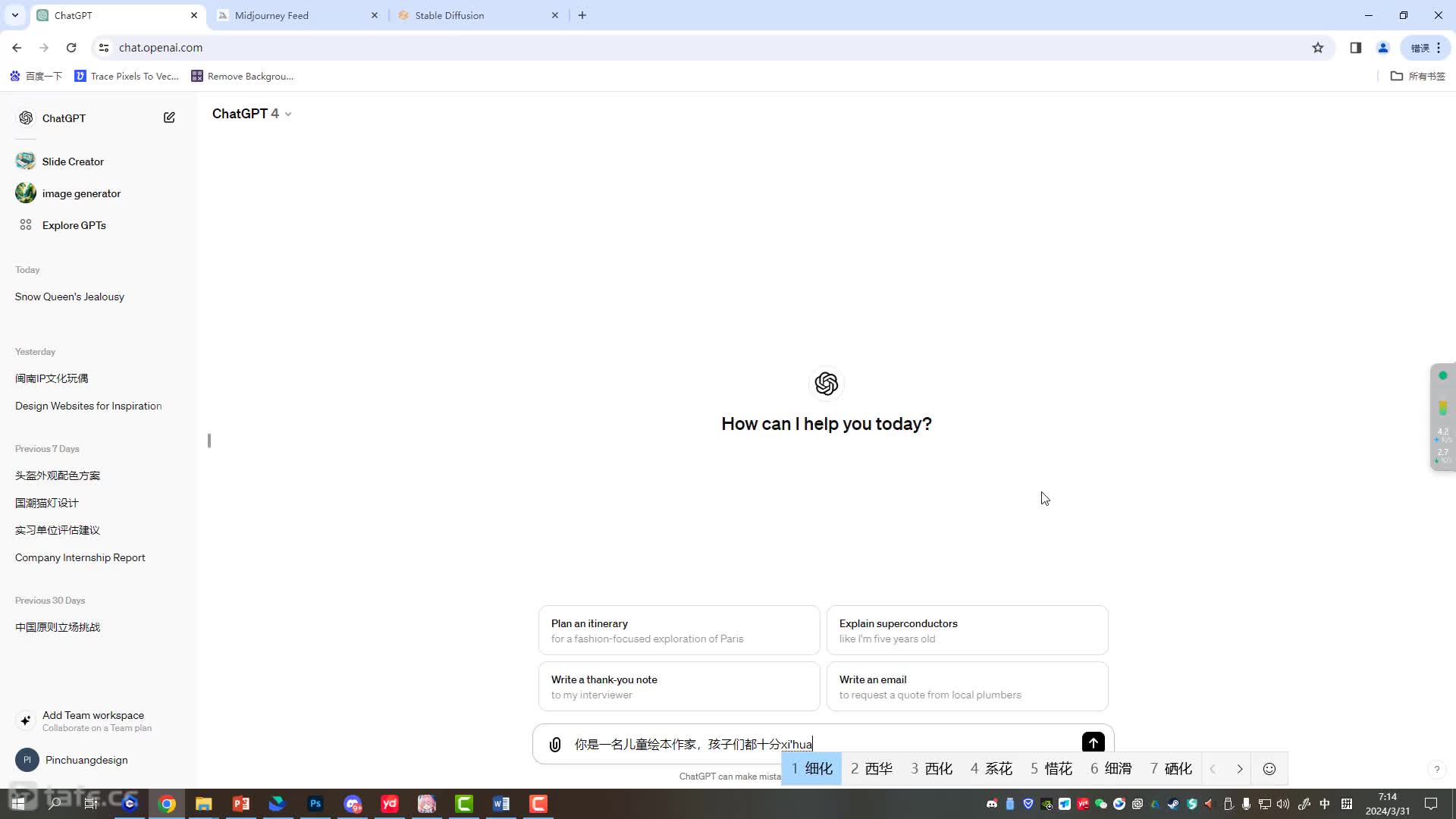Go to next IME candidate page
The width and height of the screenshot is (1456, 819).
click(x=1240, y=769)
